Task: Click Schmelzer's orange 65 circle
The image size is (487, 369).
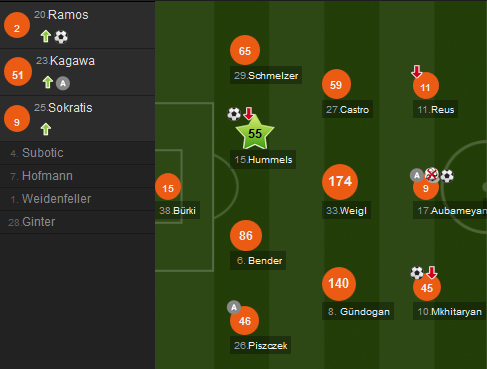Action: [245, 50]
